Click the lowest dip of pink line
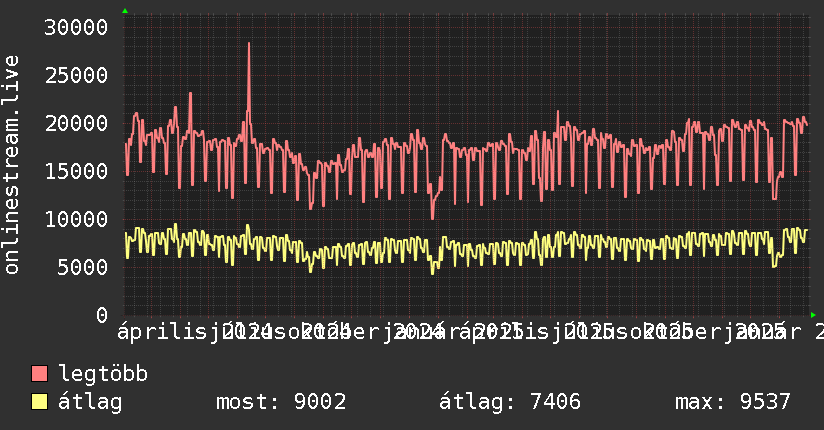 tap(432, 218)
